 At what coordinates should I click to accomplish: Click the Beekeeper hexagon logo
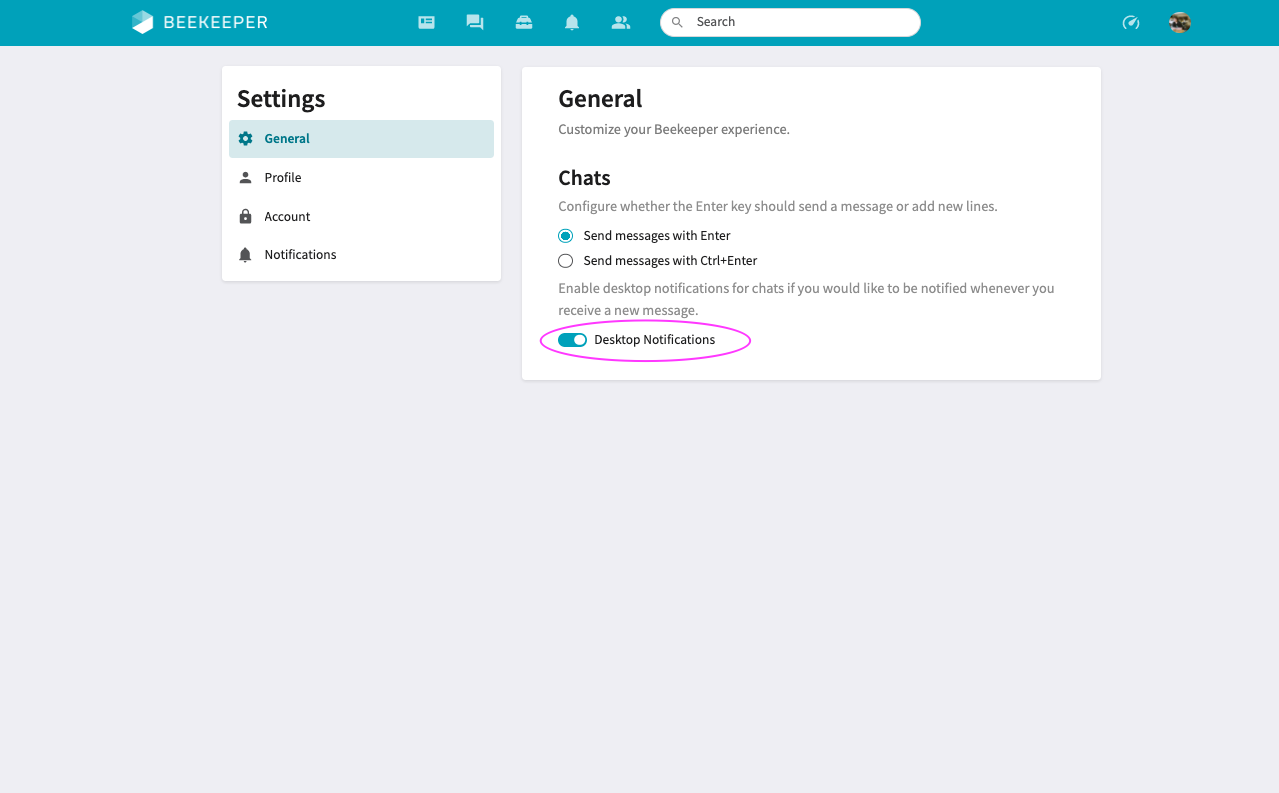tap(143, 22)
